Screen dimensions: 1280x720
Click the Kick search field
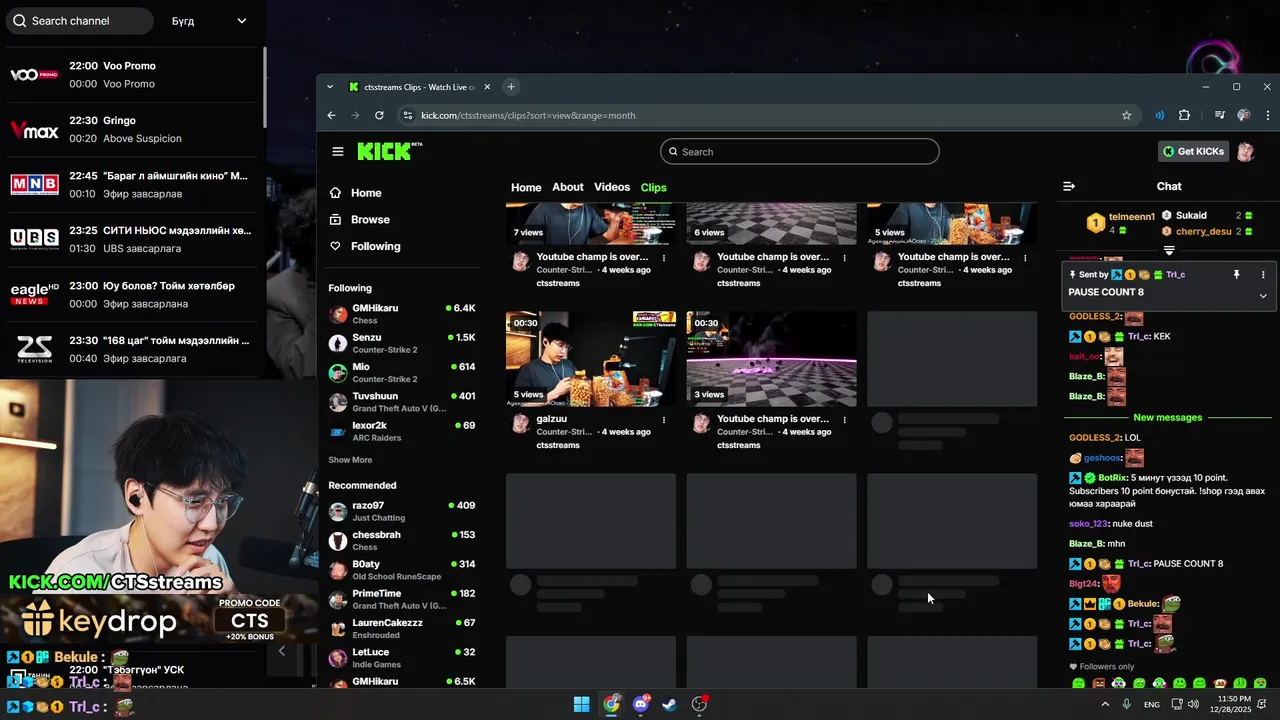coord(800,152)
